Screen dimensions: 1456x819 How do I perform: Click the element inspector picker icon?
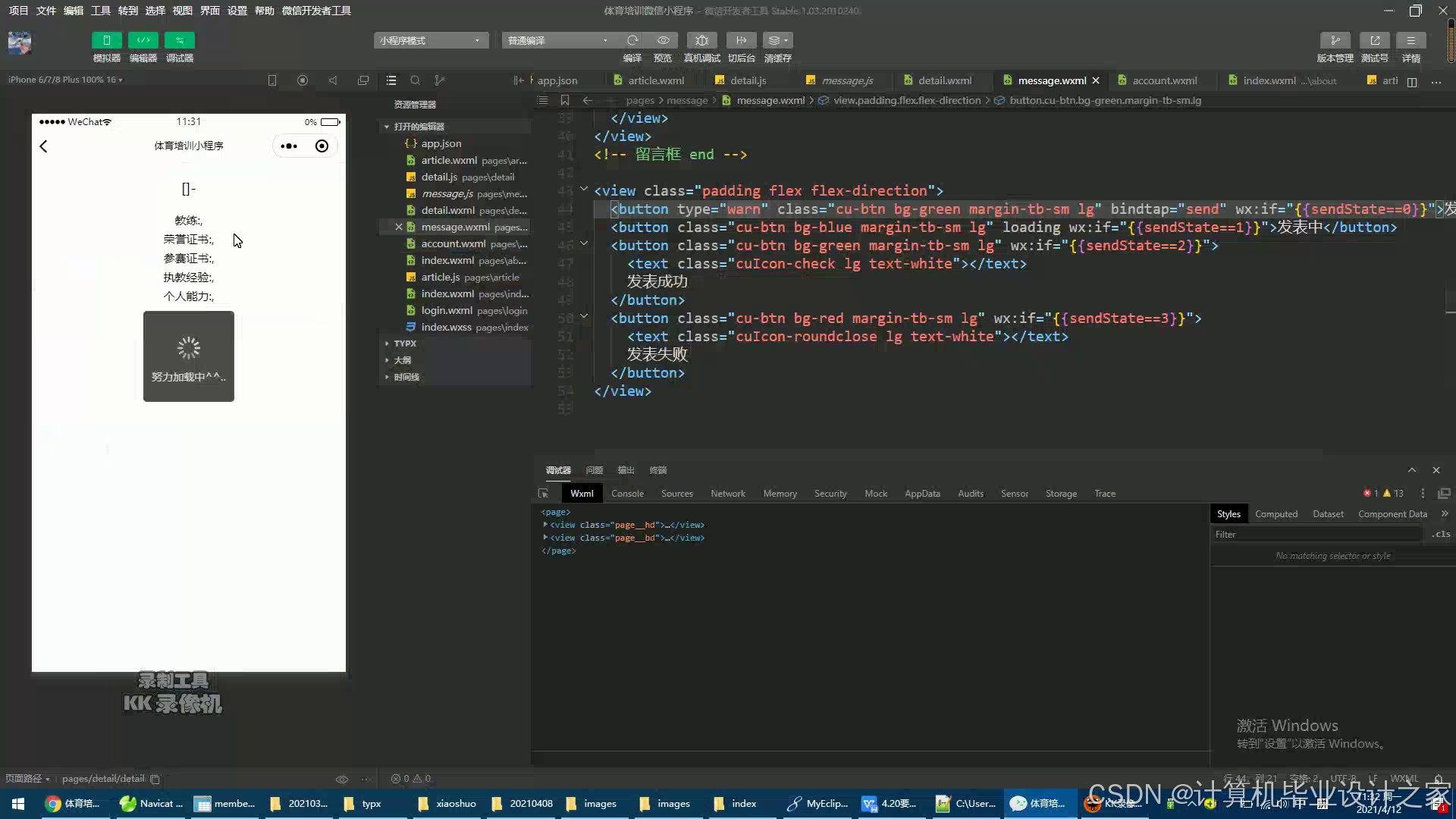(543, 494)
